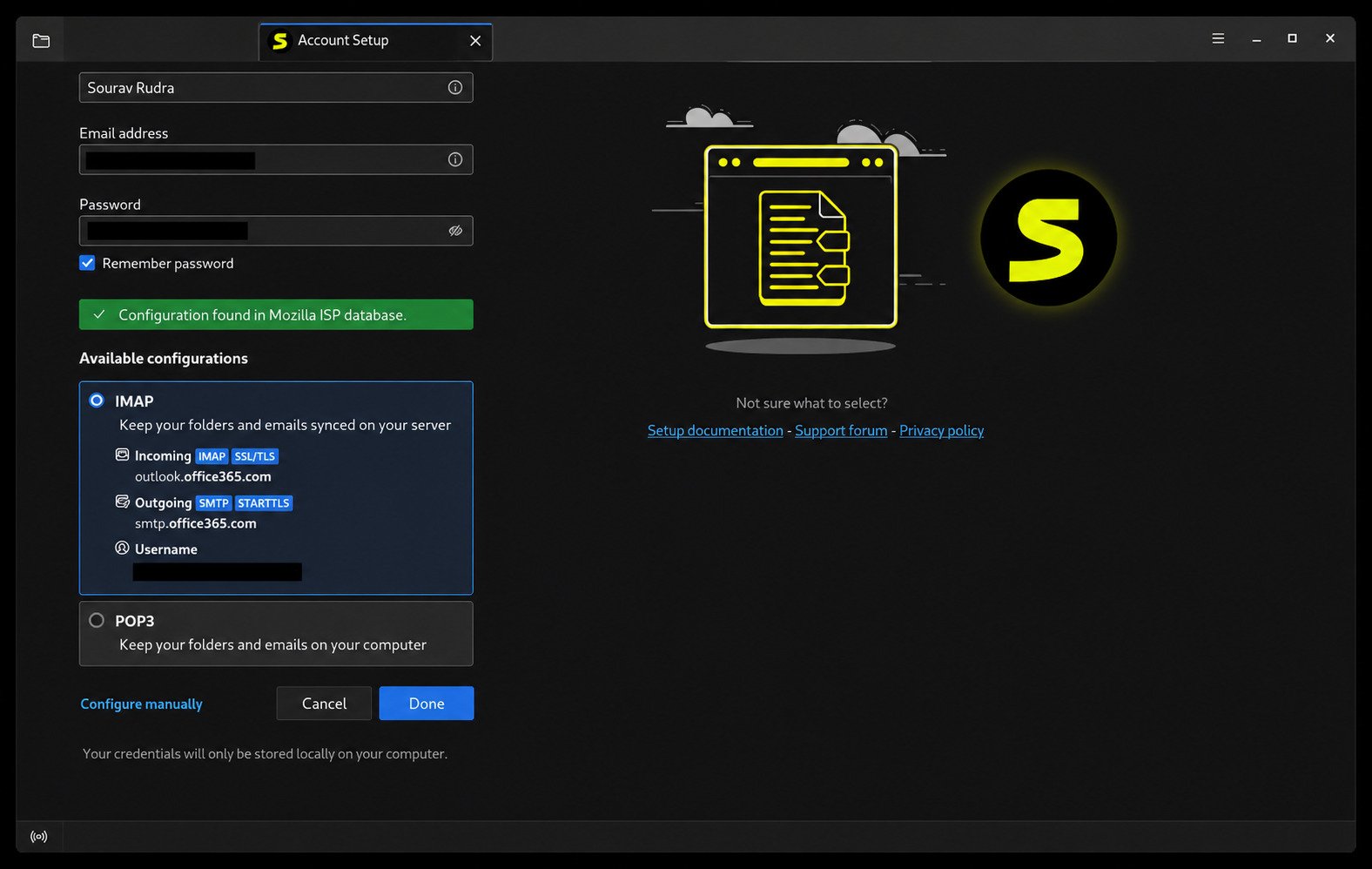
Task: Click the Configuration found in Mozilla ISP database banner
Action: tap(276, 314)
